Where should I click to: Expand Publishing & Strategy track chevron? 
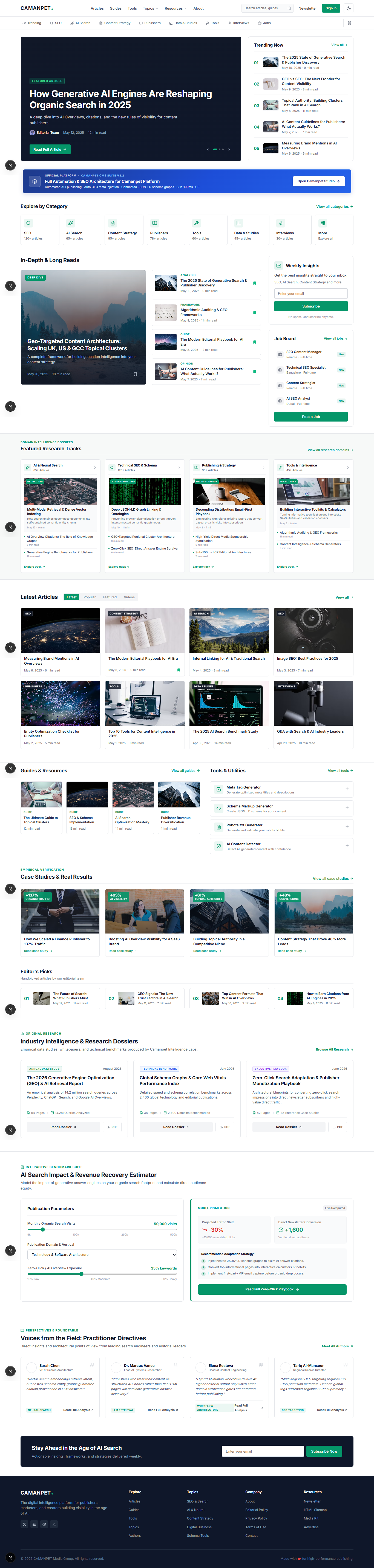click(263, 468)
